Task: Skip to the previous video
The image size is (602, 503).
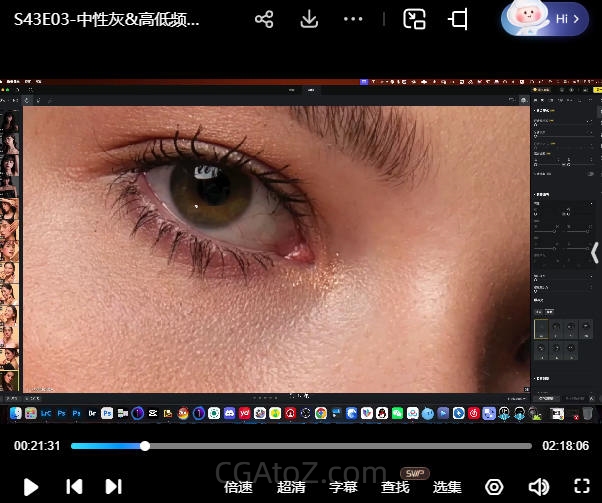Action: click(x=74, y=487)
